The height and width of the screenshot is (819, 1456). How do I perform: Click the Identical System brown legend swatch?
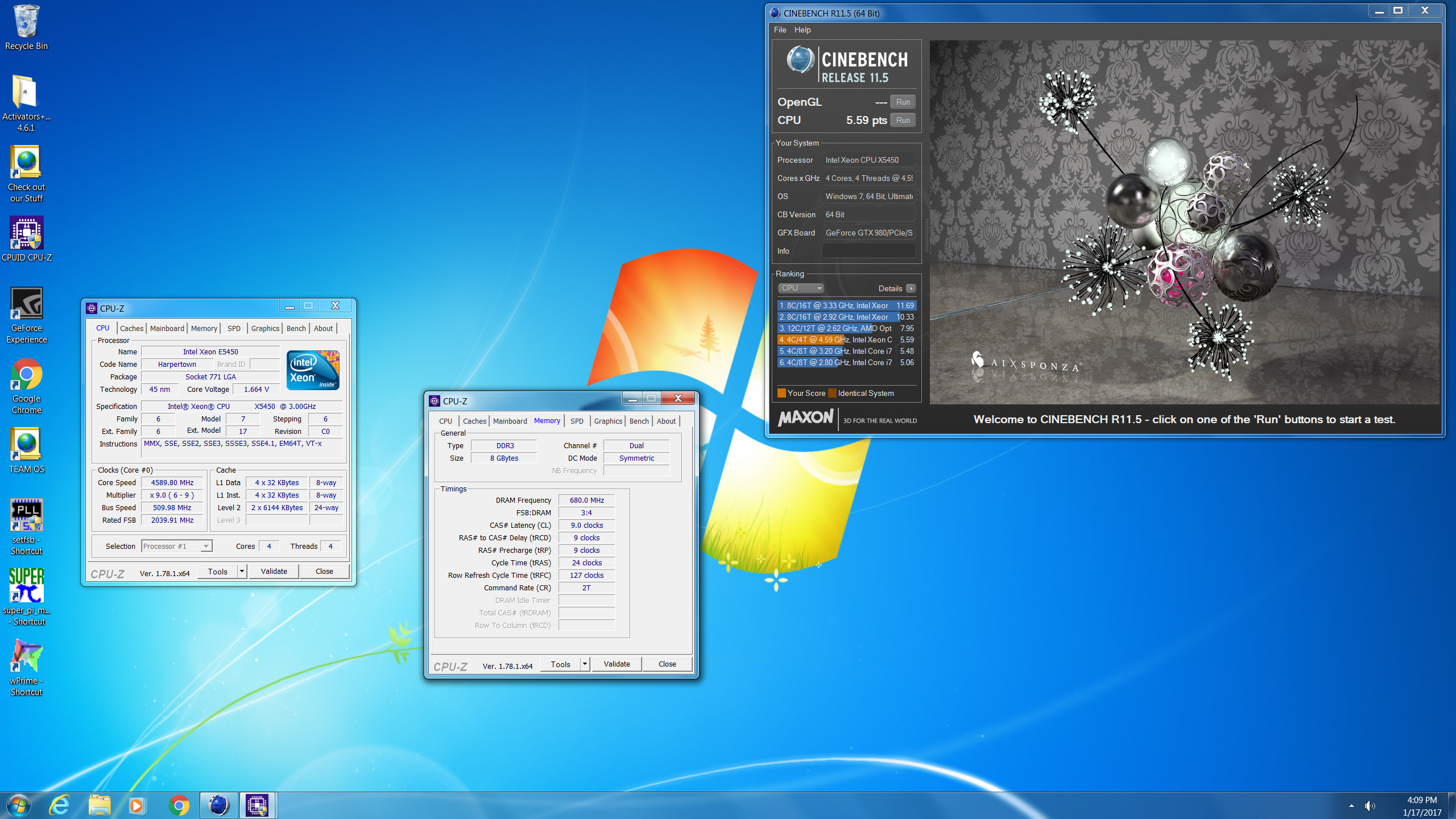coord(833,393)
